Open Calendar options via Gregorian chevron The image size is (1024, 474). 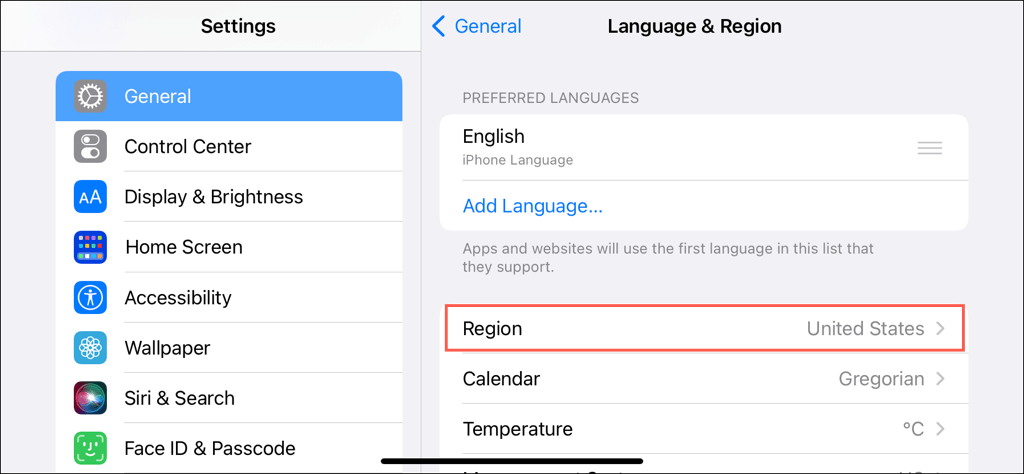coord(940,379)
